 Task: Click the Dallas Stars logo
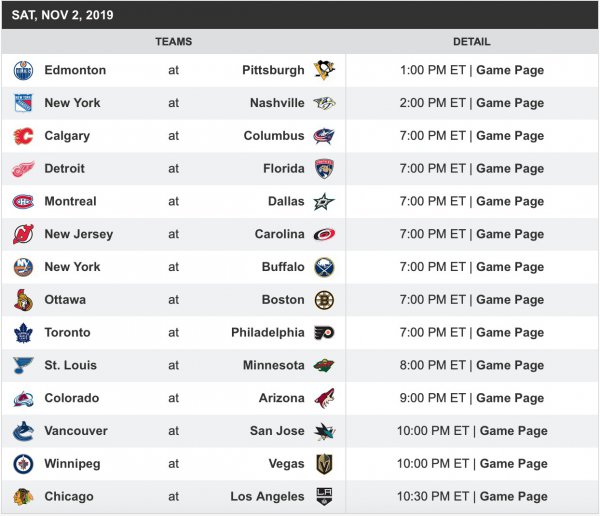coord(324,202)
